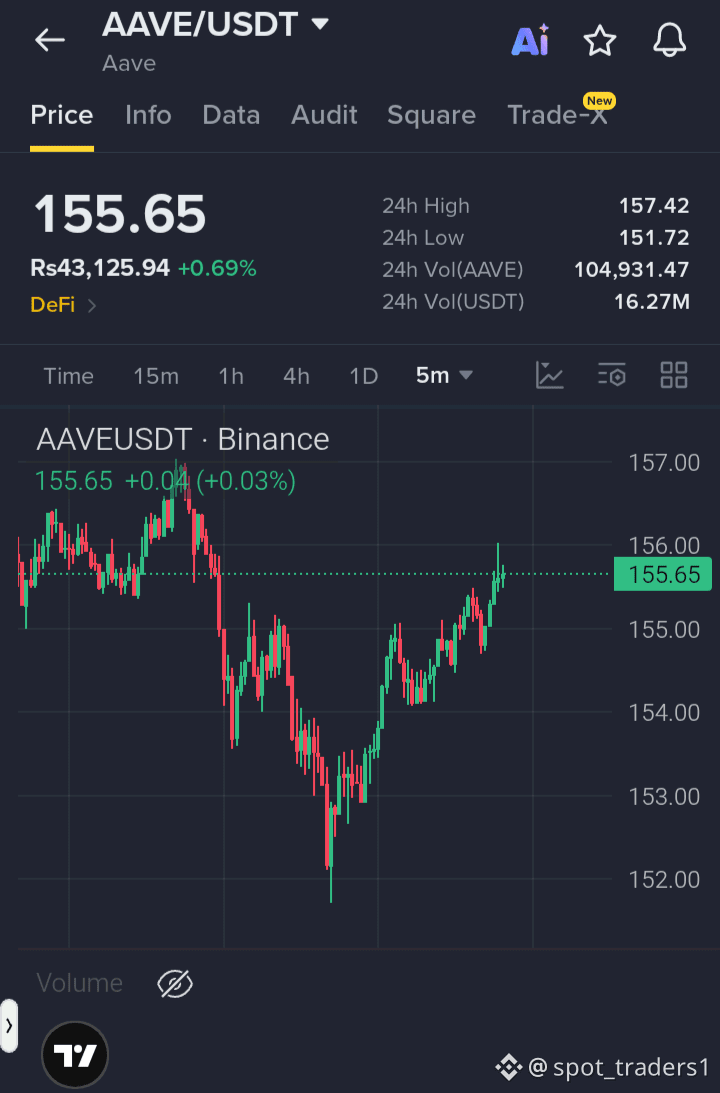The width and height of the screenshot is (720, 1093).
Task: Select the 1D timeframe
Action: pos(363,376)
